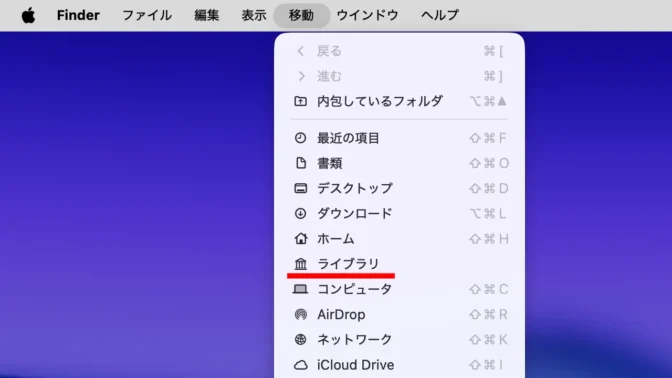Click the house icon beside ホーム
The width and height of the screenshot is (672, 378).
[x=301, y=238]
